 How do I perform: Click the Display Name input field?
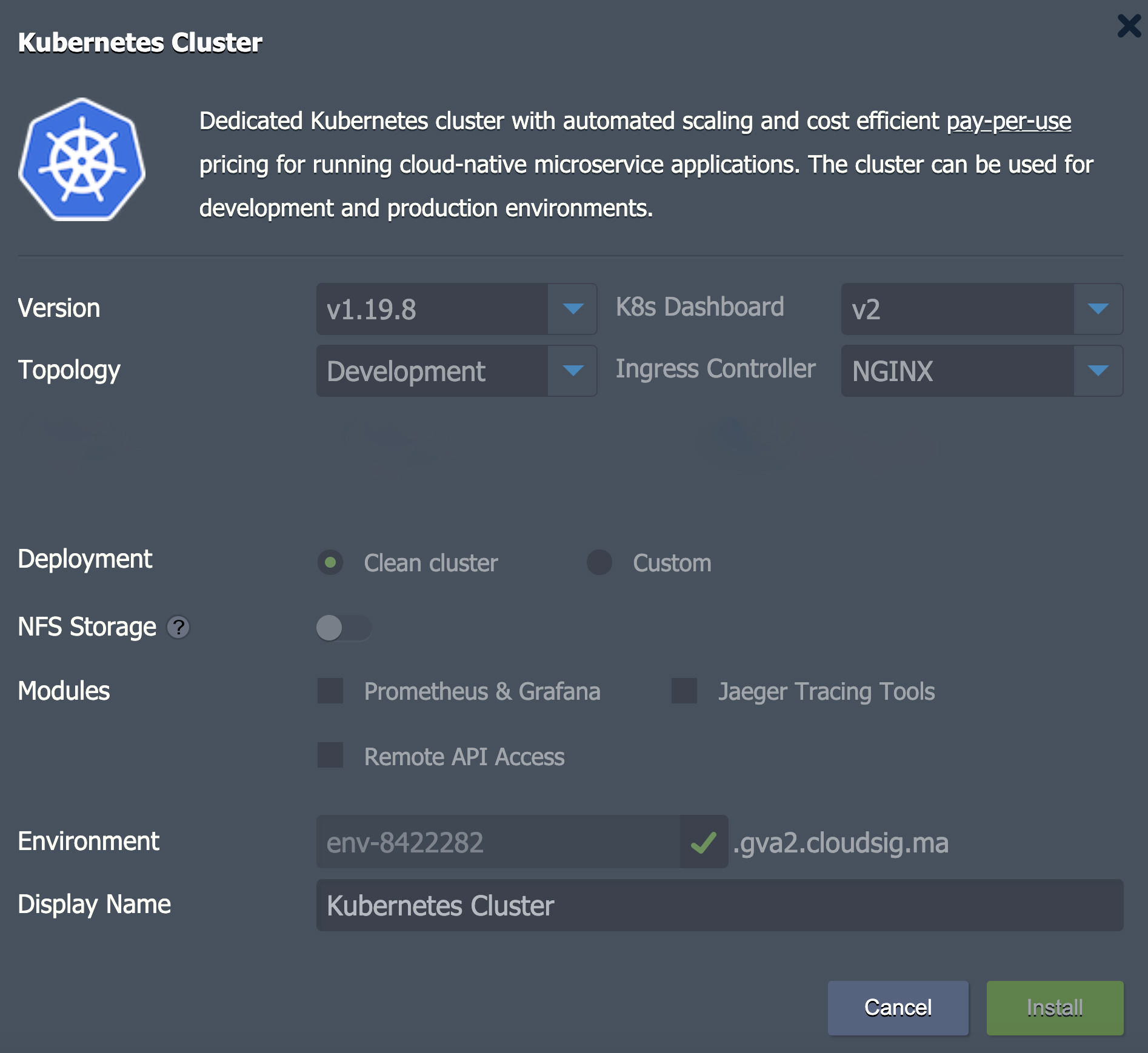(719, 905)
